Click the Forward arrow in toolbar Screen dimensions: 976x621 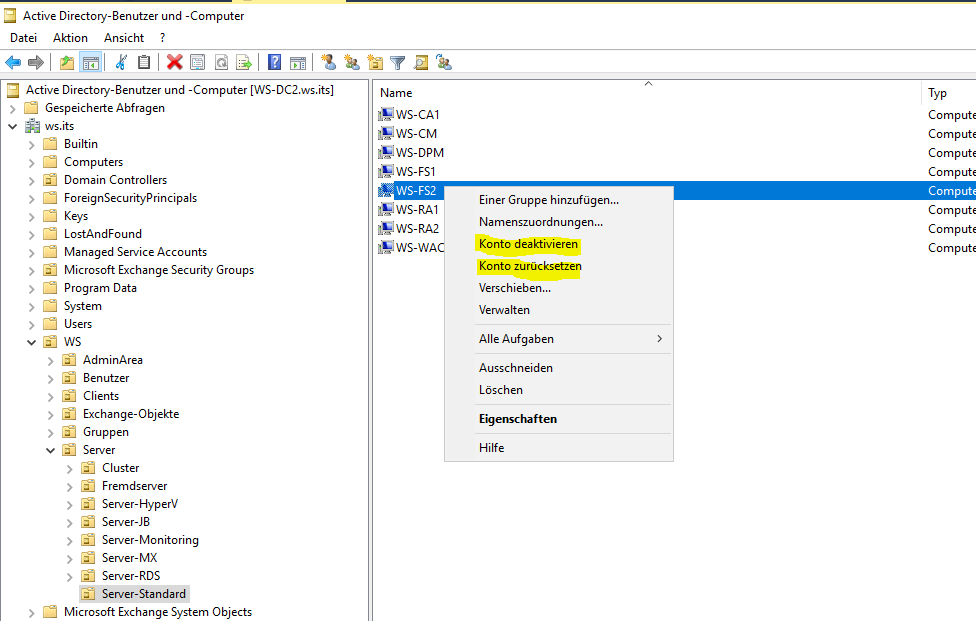pos(35,62)
